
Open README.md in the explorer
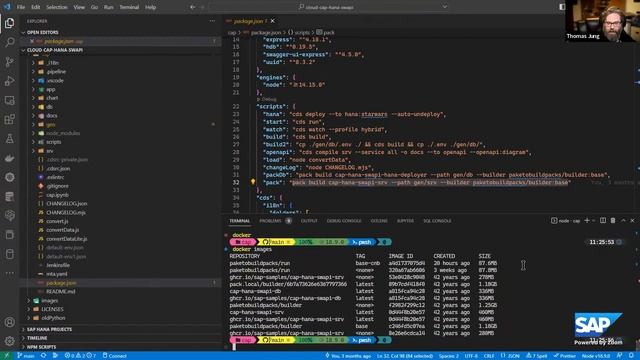[60, 291]
